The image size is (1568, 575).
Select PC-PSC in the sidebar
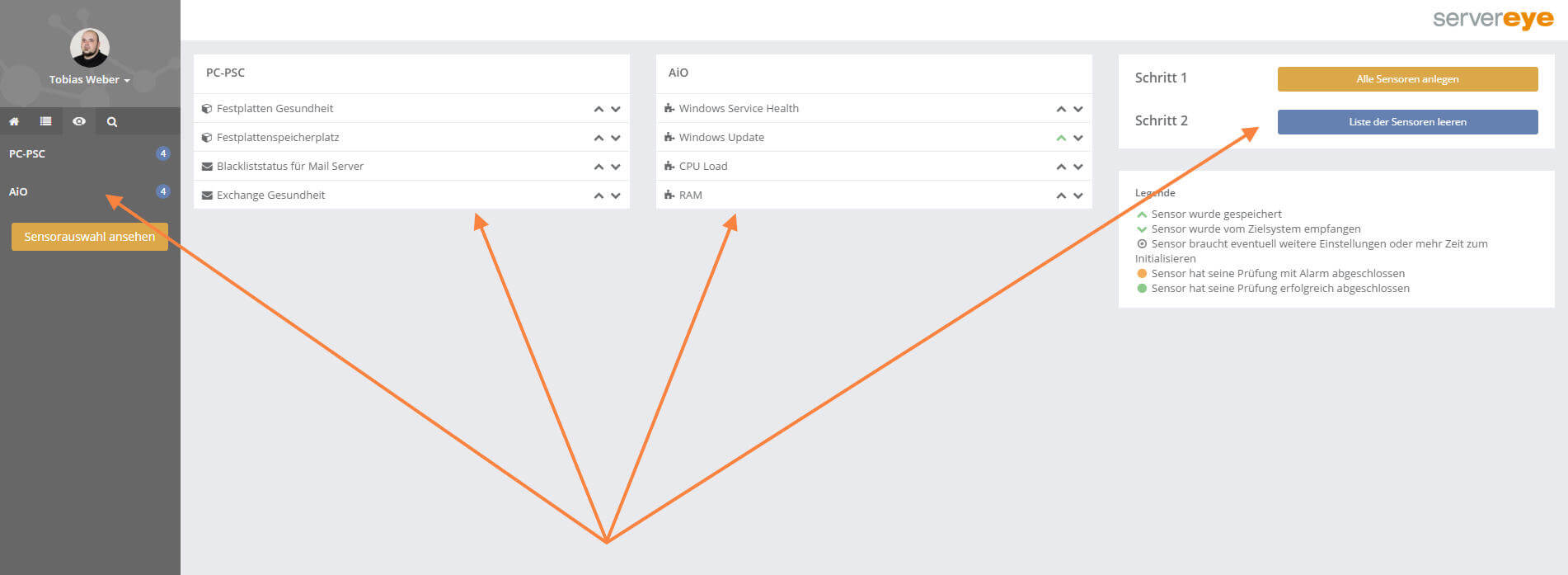27,153
